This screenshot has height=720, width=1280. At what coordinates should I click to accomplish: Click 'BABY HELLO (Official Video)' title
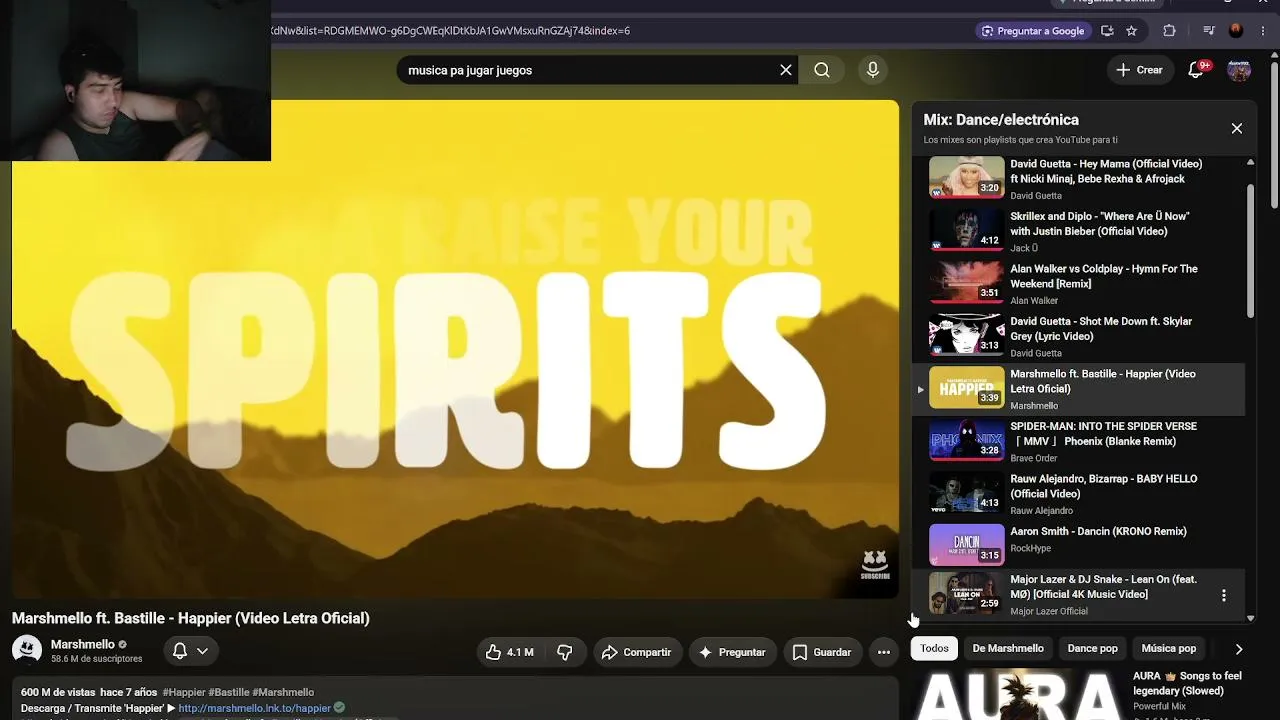(1103, 486)
